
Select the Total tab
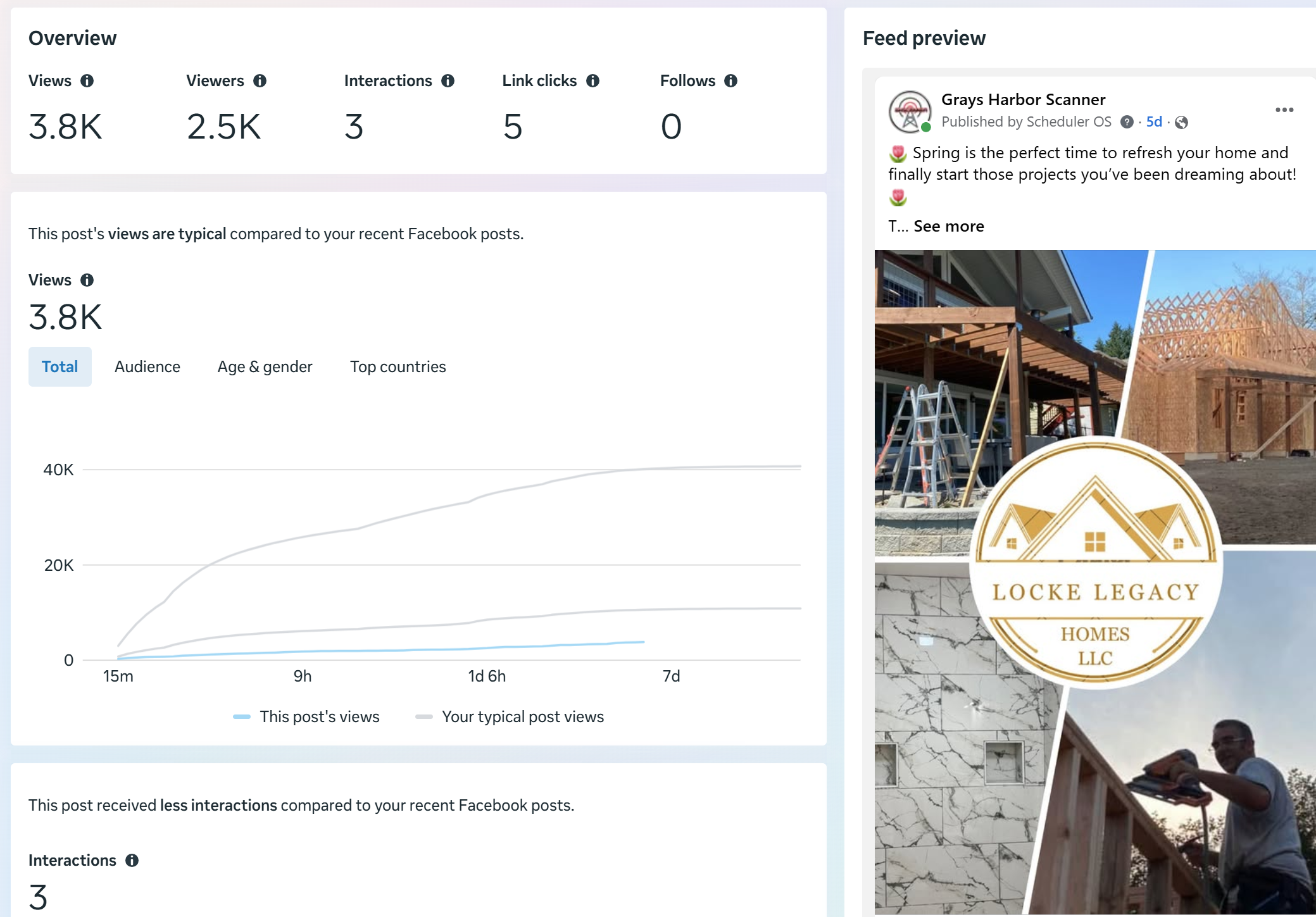click(x=60, y=367)
